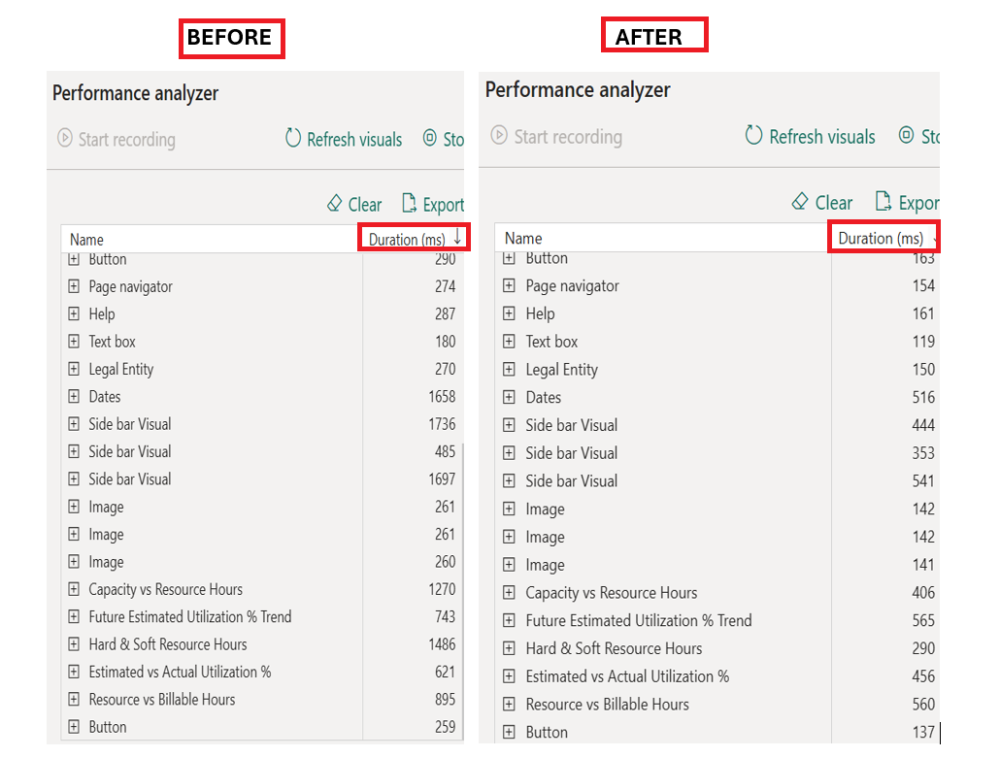Click Refresh visuals icon in BEFORE panel
This screenshot has width=1000, height=757.
coord(293,139)
